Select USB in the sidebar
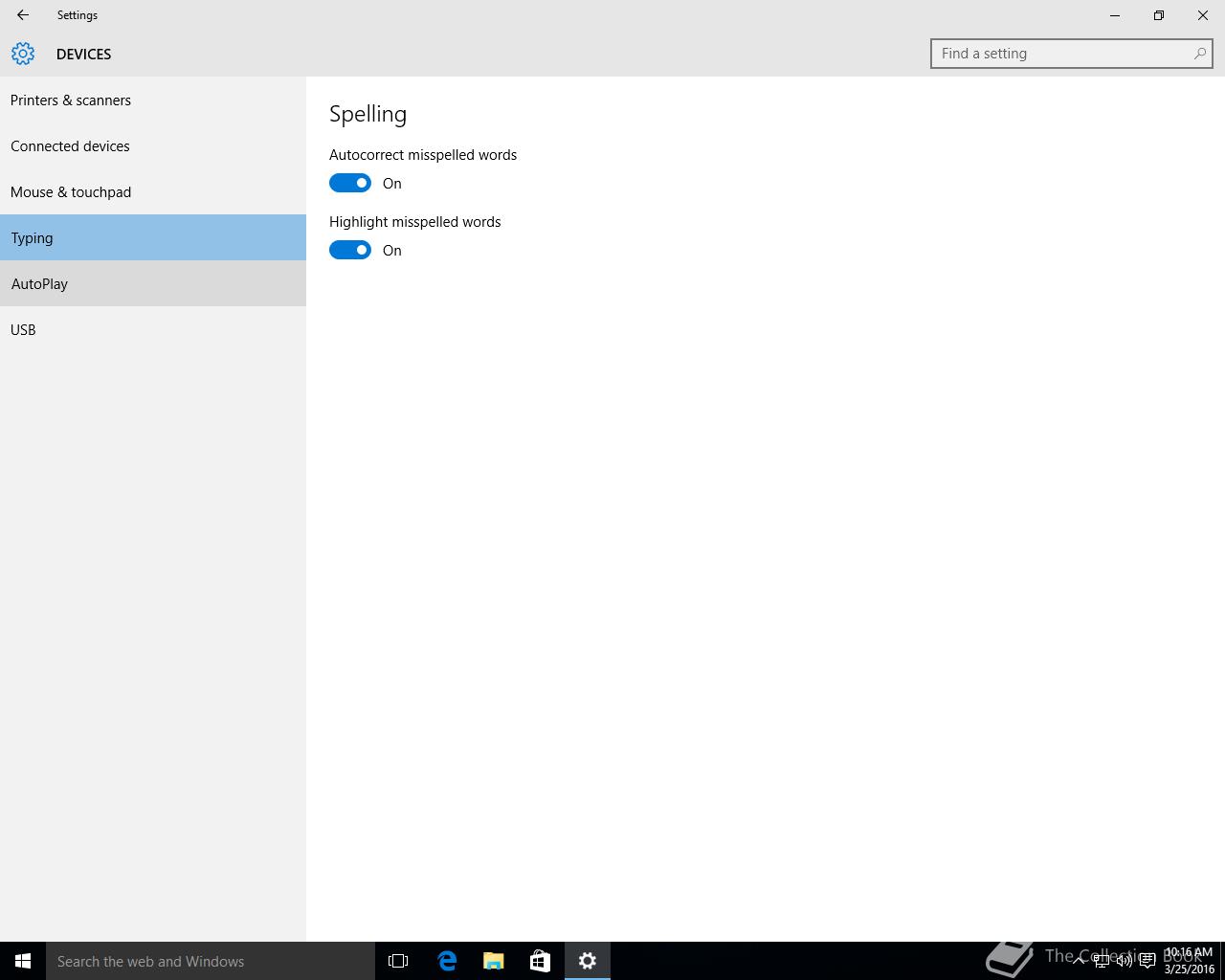Image resolution: width=1225 pixels, height=980 pixels. (23, 330)
